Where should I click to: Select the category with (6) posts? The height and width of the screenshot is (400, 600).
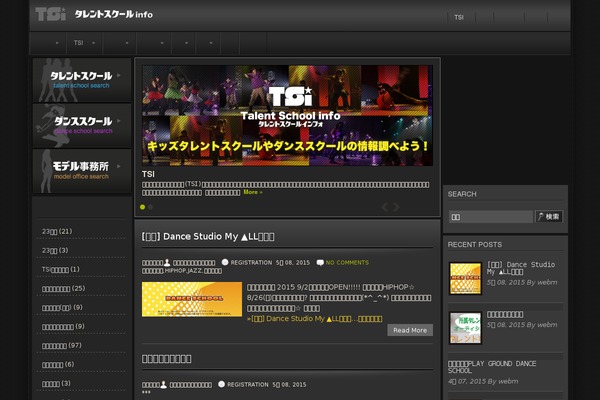(58, 364)
